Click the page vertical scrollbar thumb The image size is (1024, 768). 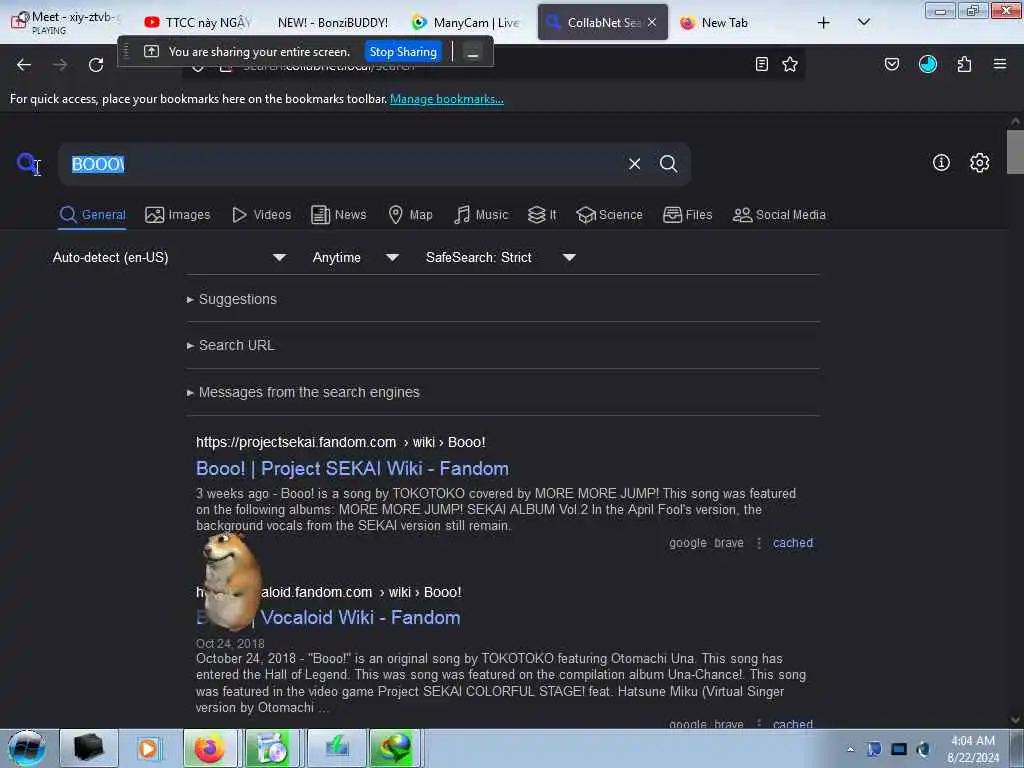point(1015,152)
